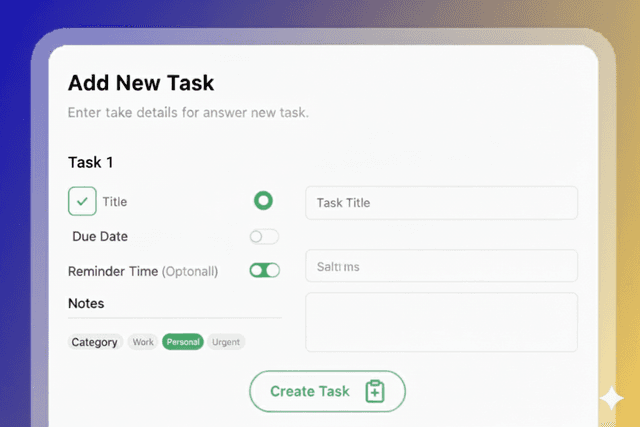Viewport: 640px width, 427px height.
Task: Focus the Task Title input field
Action: coord(441,203)
